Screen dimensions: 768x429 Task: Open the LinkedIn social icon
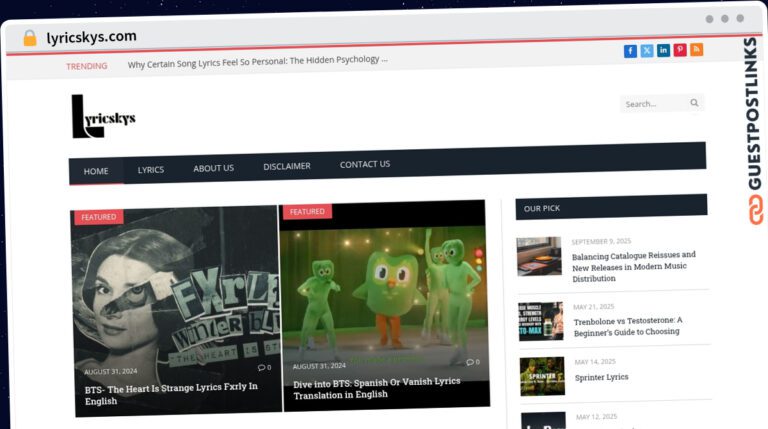[x=663, y=50]
